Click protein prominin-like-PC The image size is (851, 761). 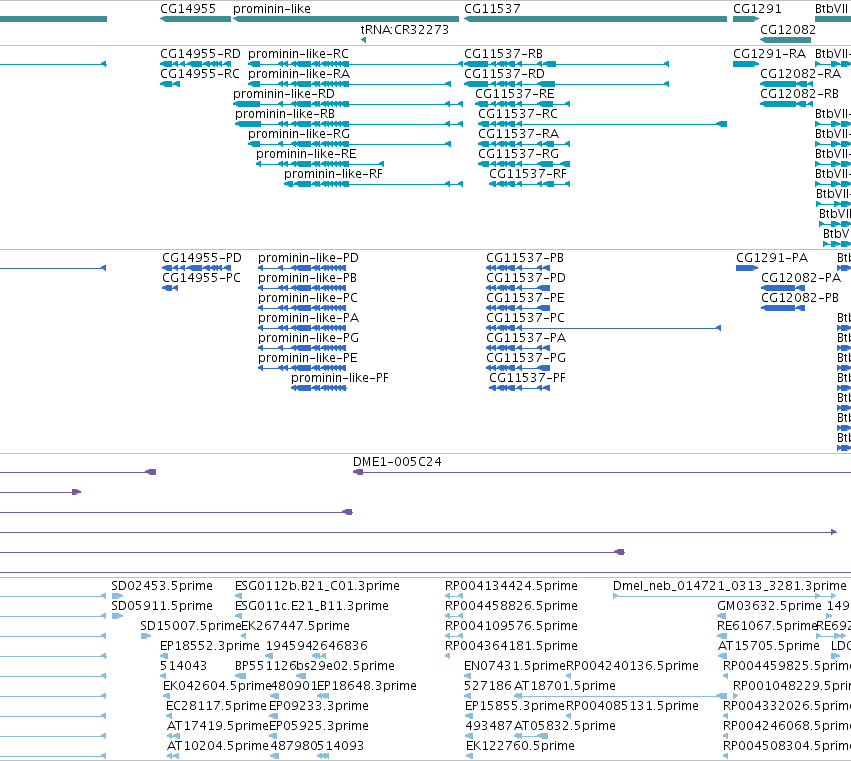302,308
